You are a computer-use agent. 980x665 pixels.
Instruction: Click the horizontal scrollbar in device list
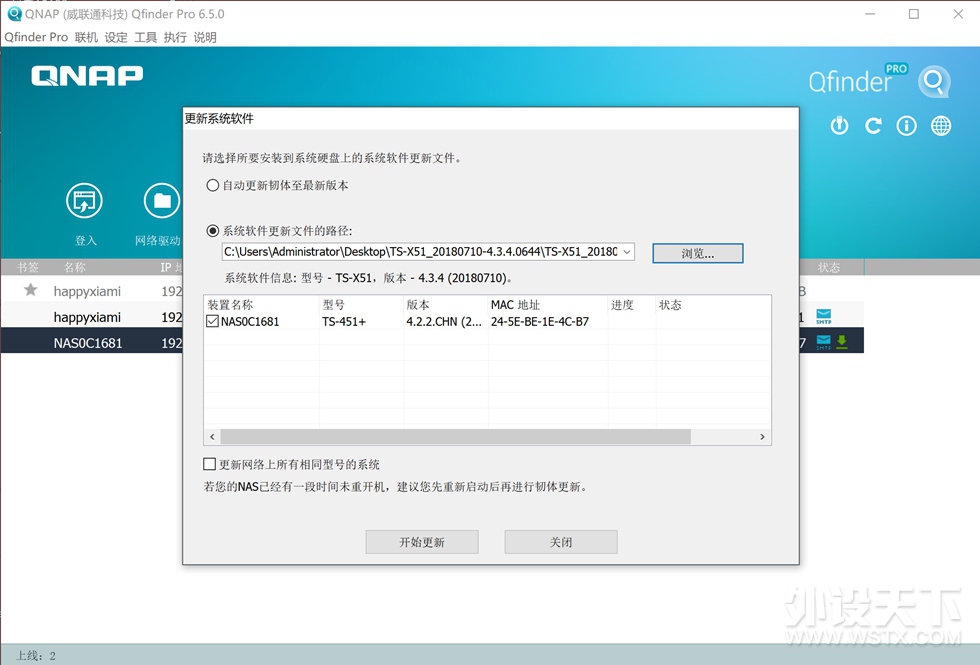click(456, 436)
